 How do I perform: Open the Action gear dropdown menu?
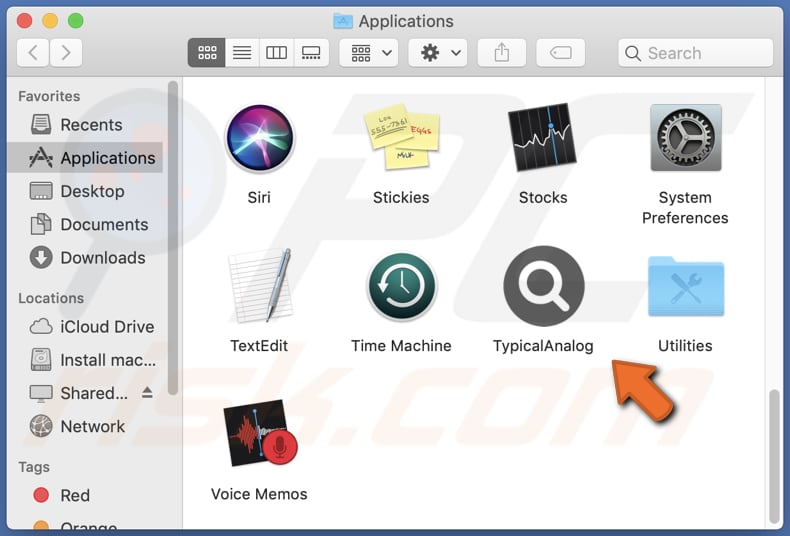(438, 52)
